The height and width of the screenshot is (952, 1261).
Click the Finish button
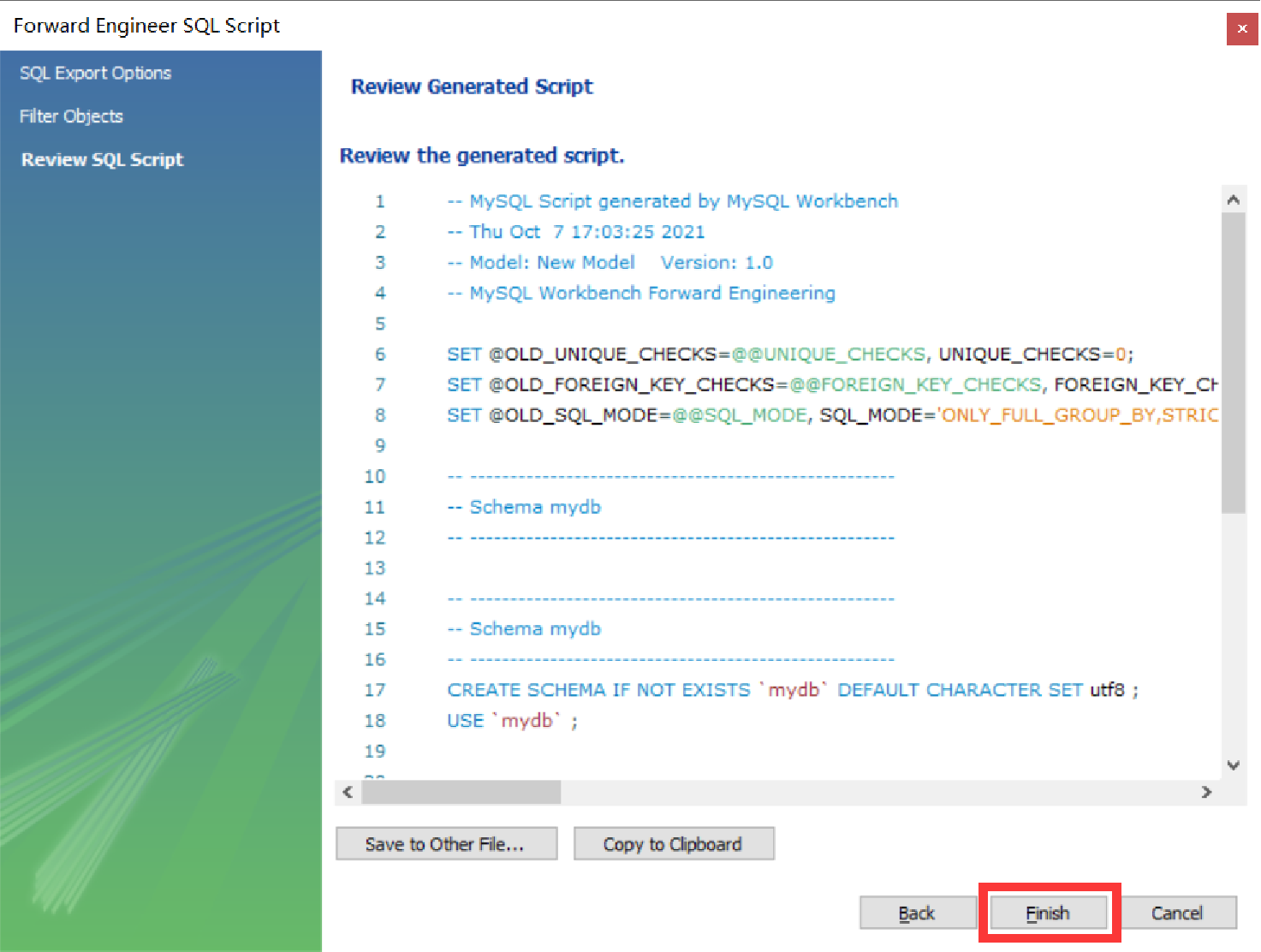(x=1049, y=913)
